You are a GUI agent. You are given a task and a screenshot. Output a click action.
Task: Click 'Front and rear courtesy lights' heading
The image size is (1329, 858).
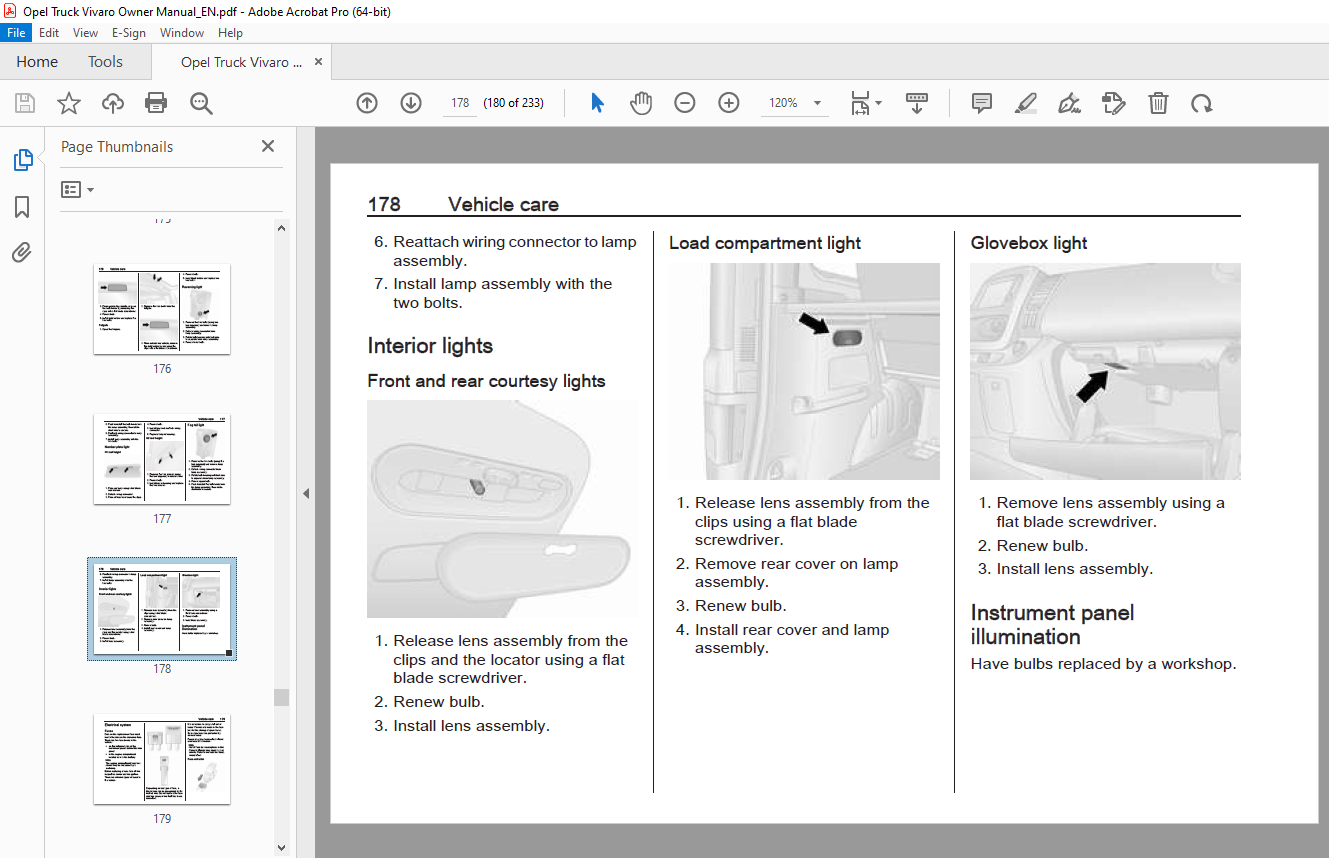[x=486, y=381]
